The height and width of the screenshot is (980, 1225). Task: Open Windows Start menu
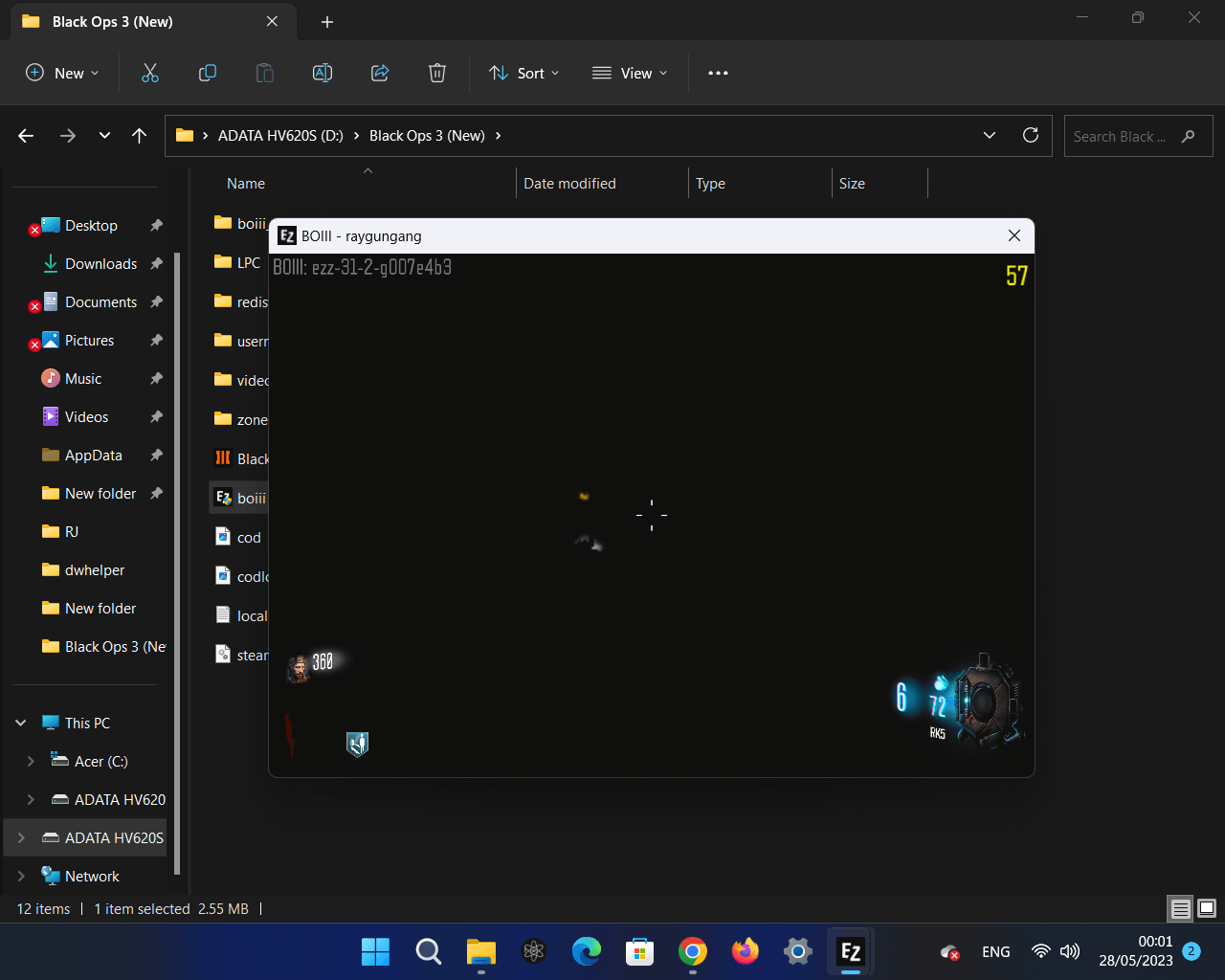click(375, 951)
